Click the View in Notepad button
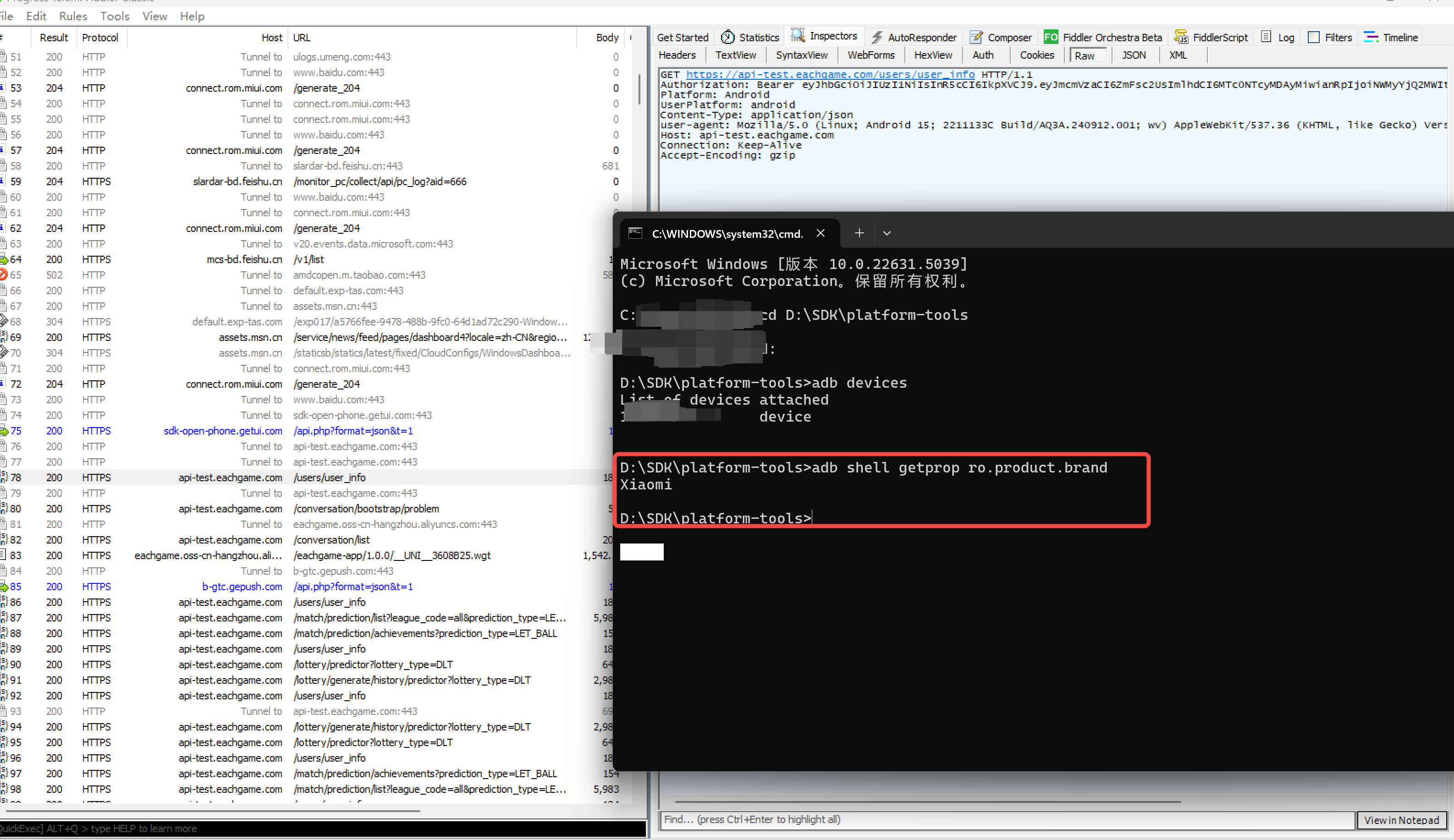This screenshot has width=1454, height=840. coord(1401,820)
